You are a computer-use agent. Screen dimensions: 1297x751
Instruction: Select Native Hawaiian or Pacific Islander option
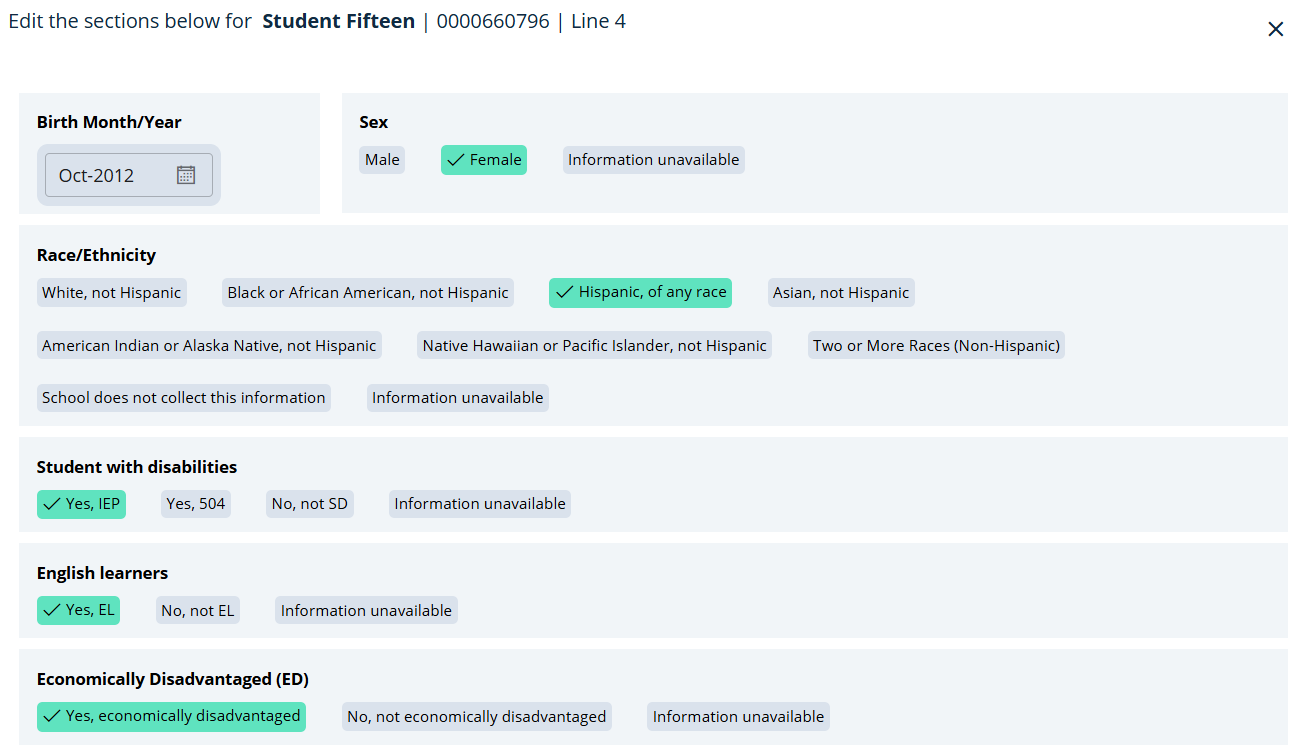594,346
